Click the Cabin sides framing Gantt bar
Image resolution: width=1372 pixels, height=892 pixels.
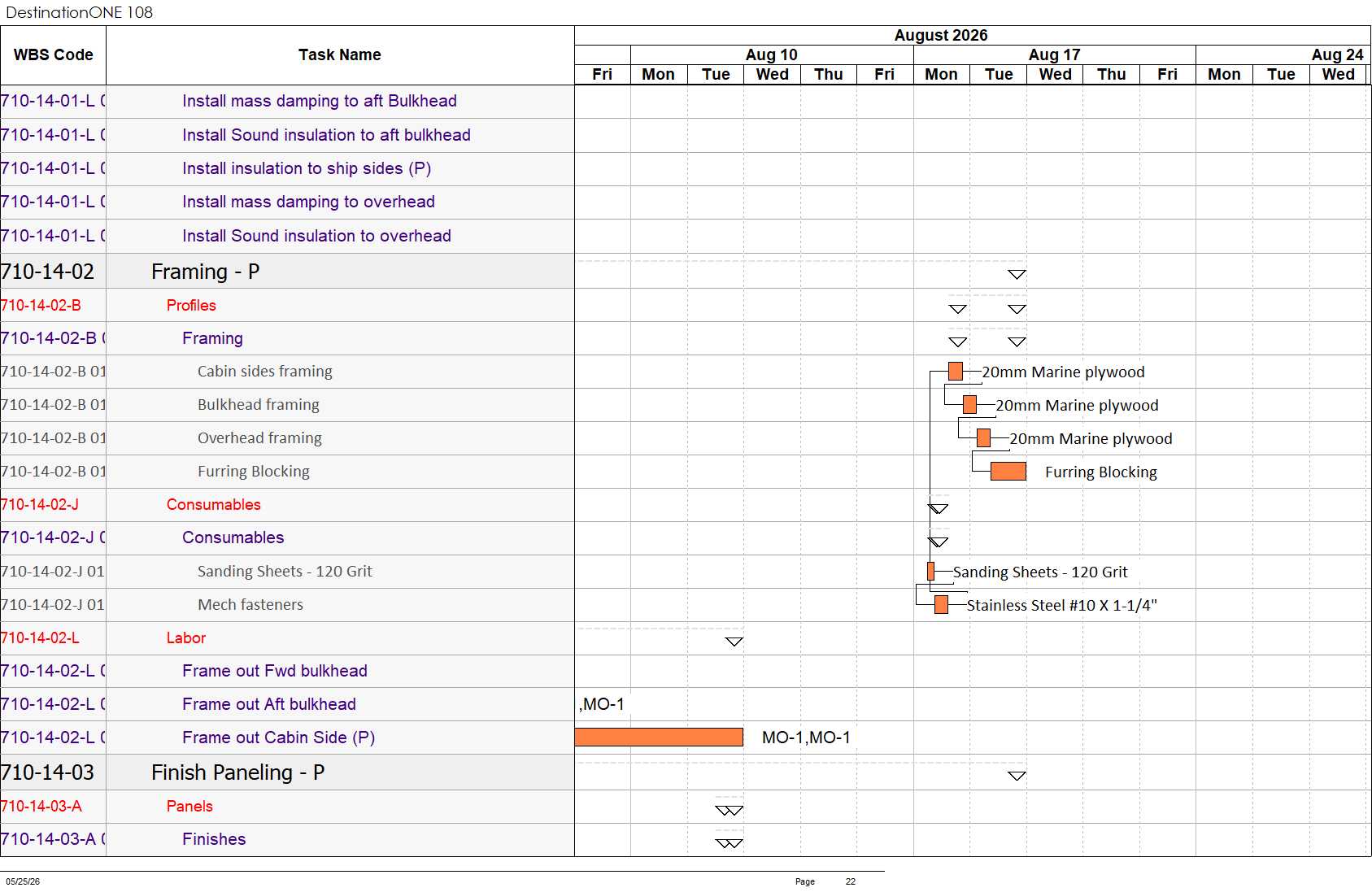click(x=956, y=372)
